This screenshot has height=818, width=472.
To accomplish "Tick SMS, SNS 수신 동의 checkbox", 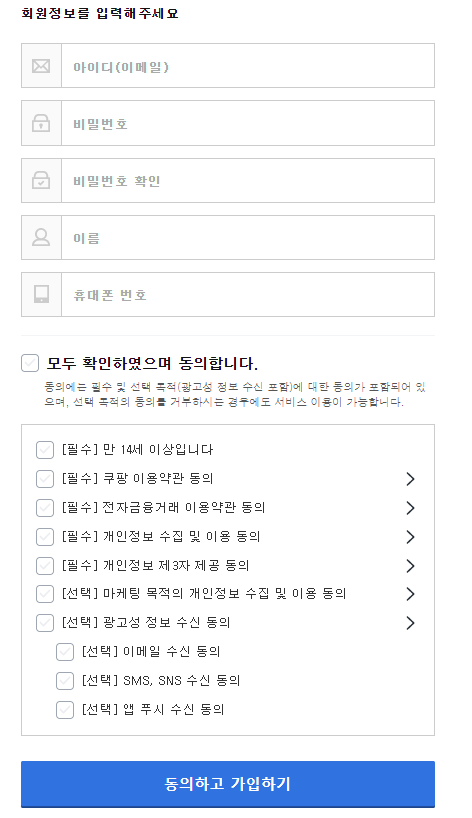I will click(65, 681).
